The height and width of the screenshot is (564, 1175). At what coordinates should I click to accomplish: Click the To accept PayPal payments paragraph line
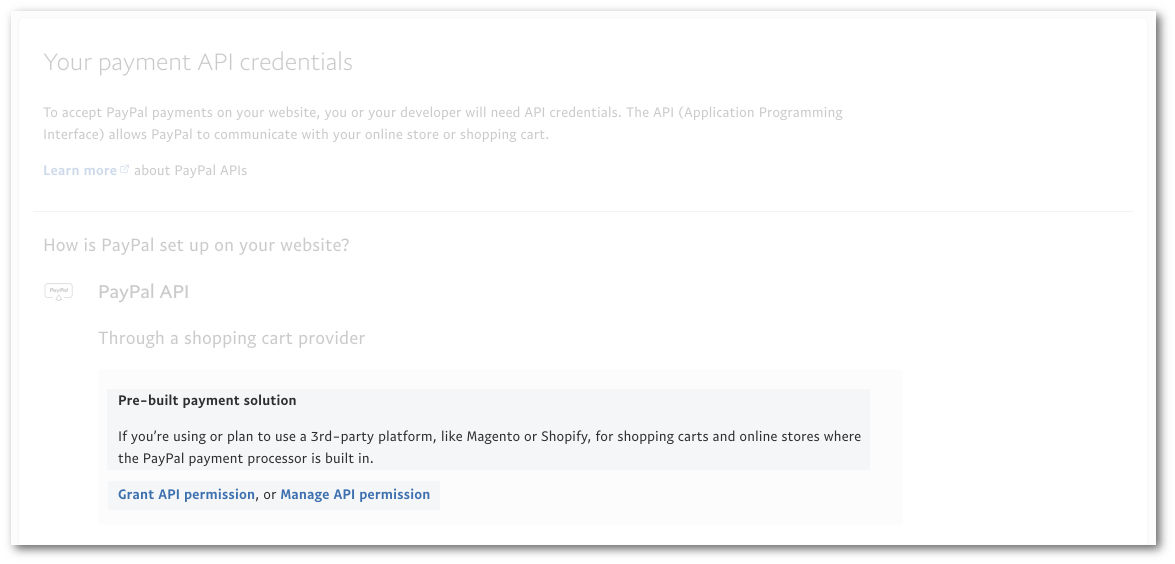(x=443, y=113)
